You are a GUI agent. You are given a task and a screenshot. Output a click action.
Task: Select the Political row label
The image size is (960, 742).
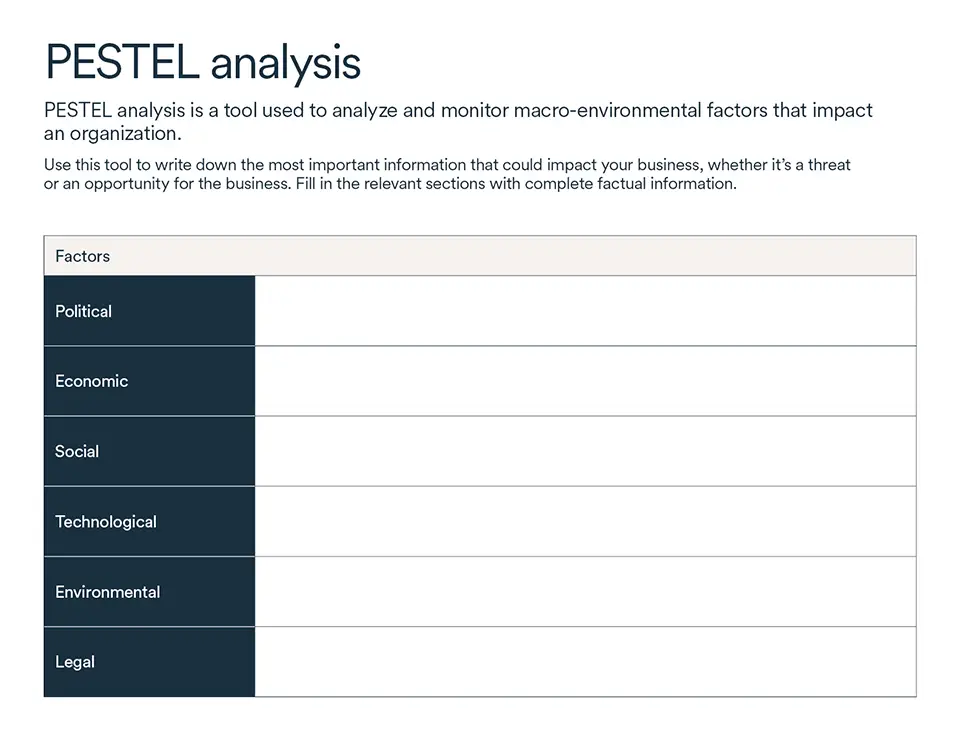click(84, 311)
